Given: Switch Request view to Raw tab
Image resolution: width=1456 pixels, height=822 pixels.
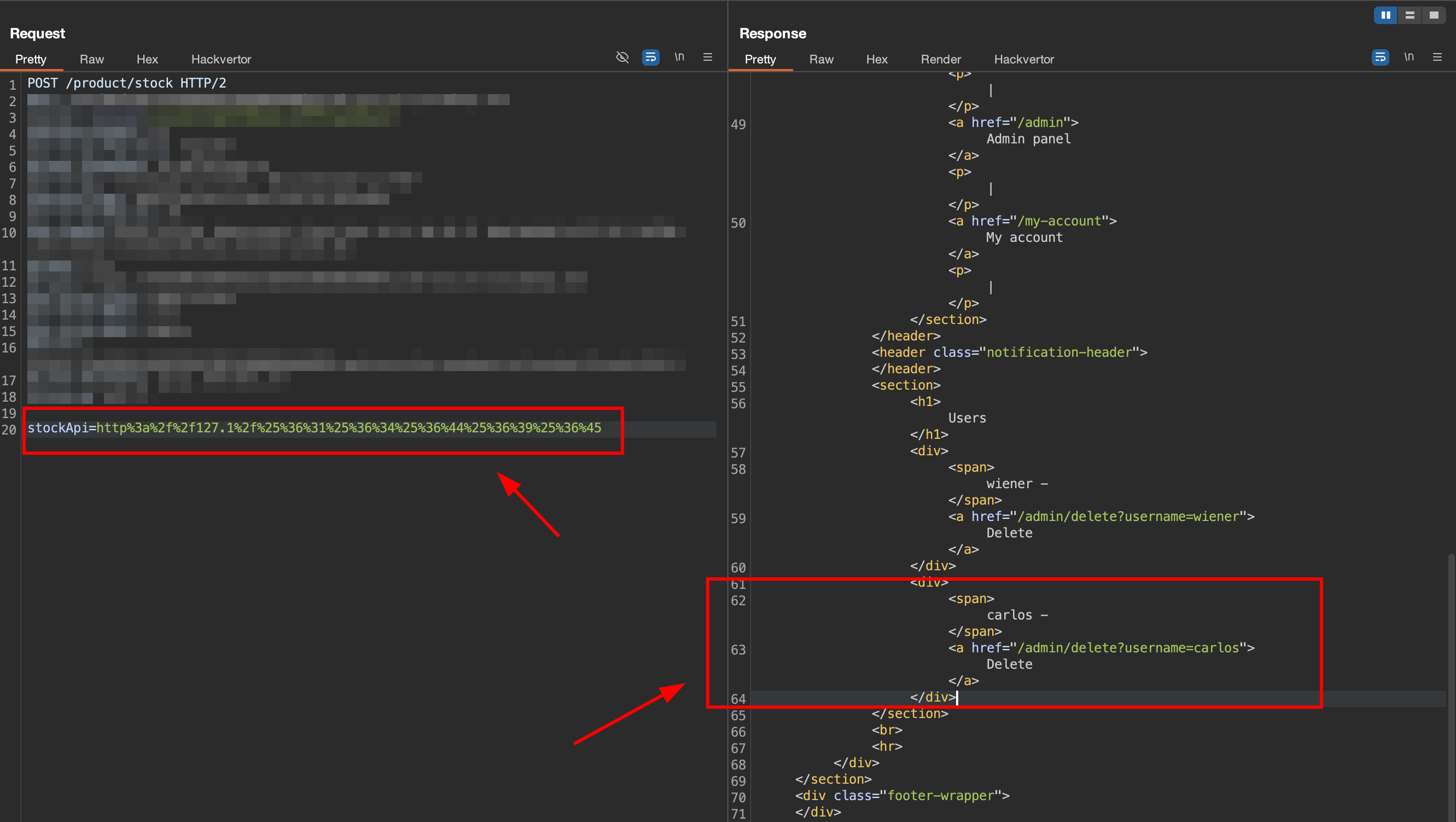Looking at the screenshot, I should click(91, 60).
